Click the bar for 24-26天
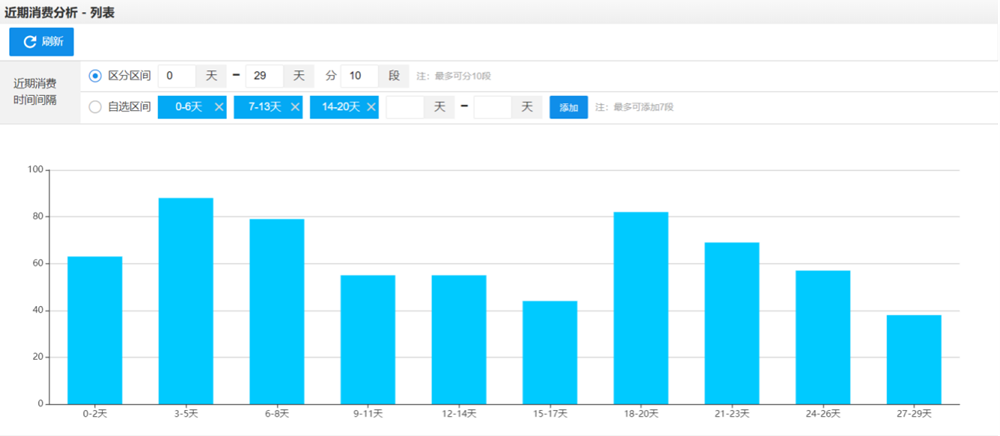The width and height of the screenshot is (1000, 436). (823, 336)
